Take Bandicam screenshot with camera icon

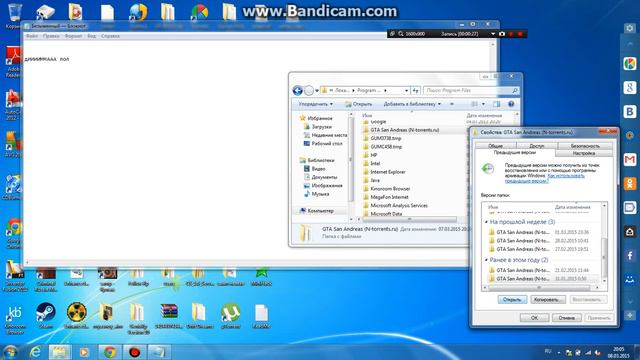(502, 34)
